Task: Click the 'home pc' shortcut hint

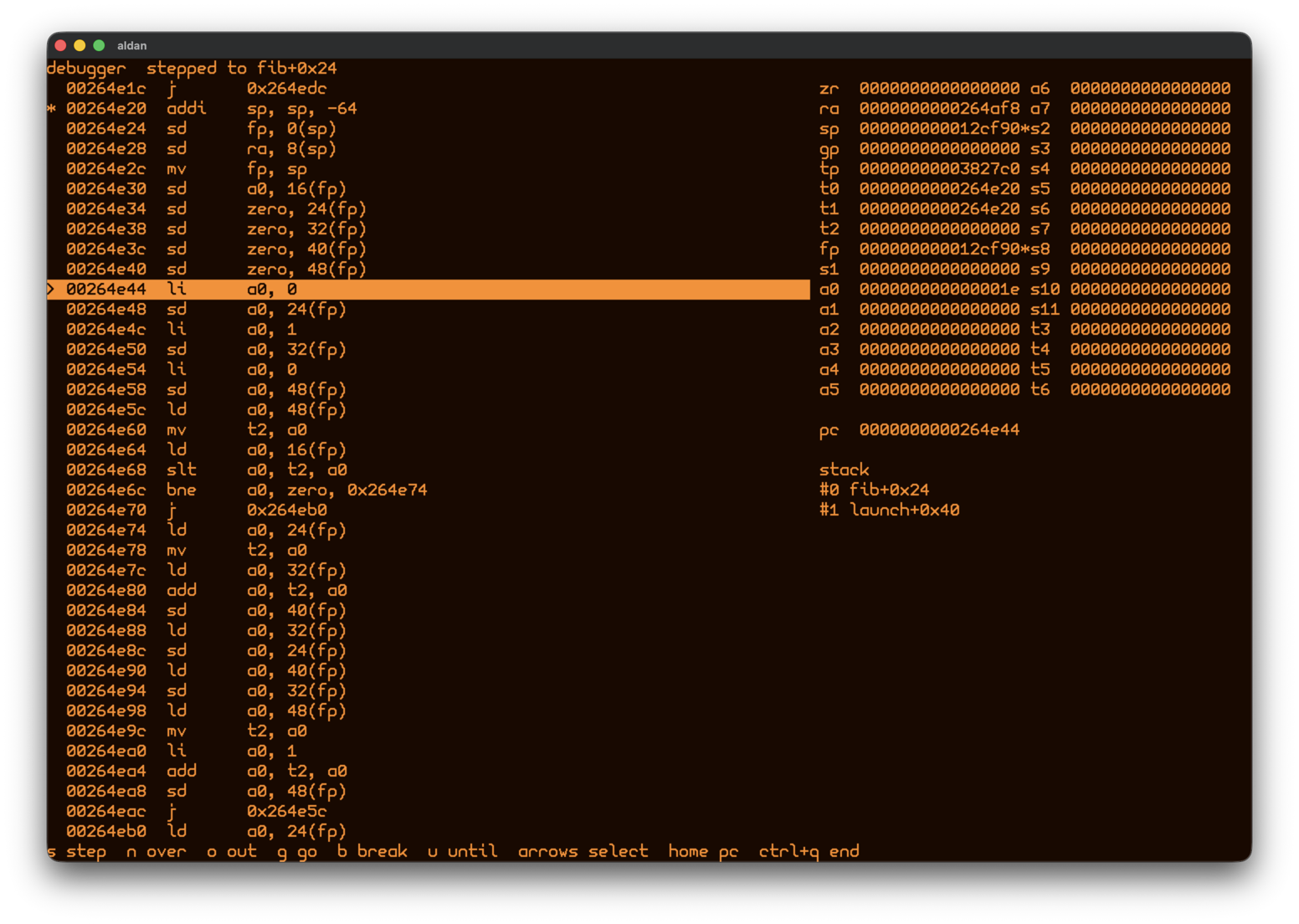Action: tap(703, 851)
